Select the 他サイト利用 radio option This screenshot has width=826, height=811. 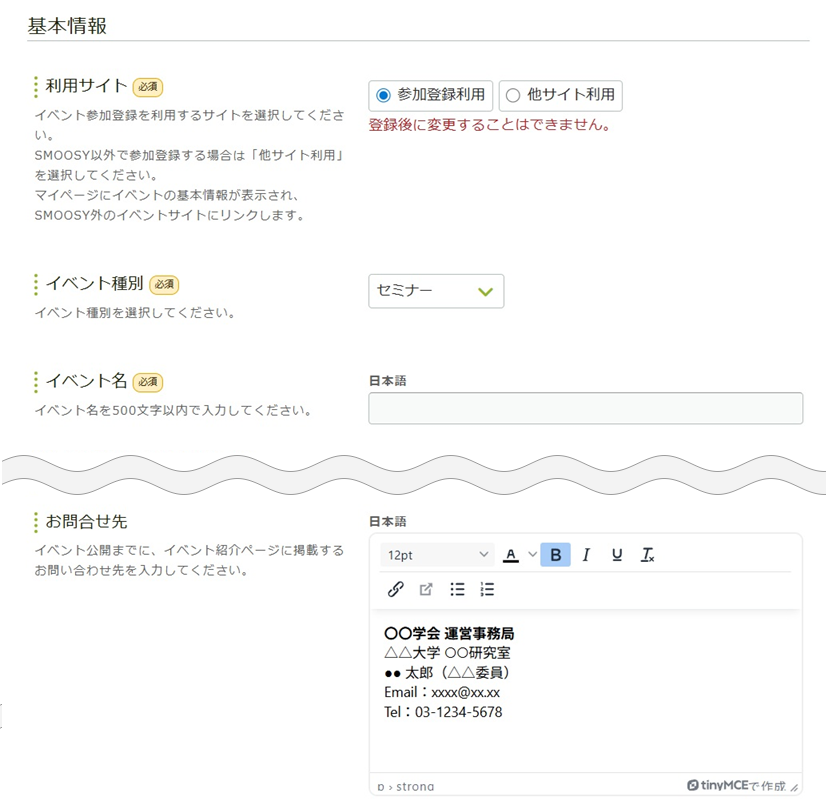pos(513,96)
